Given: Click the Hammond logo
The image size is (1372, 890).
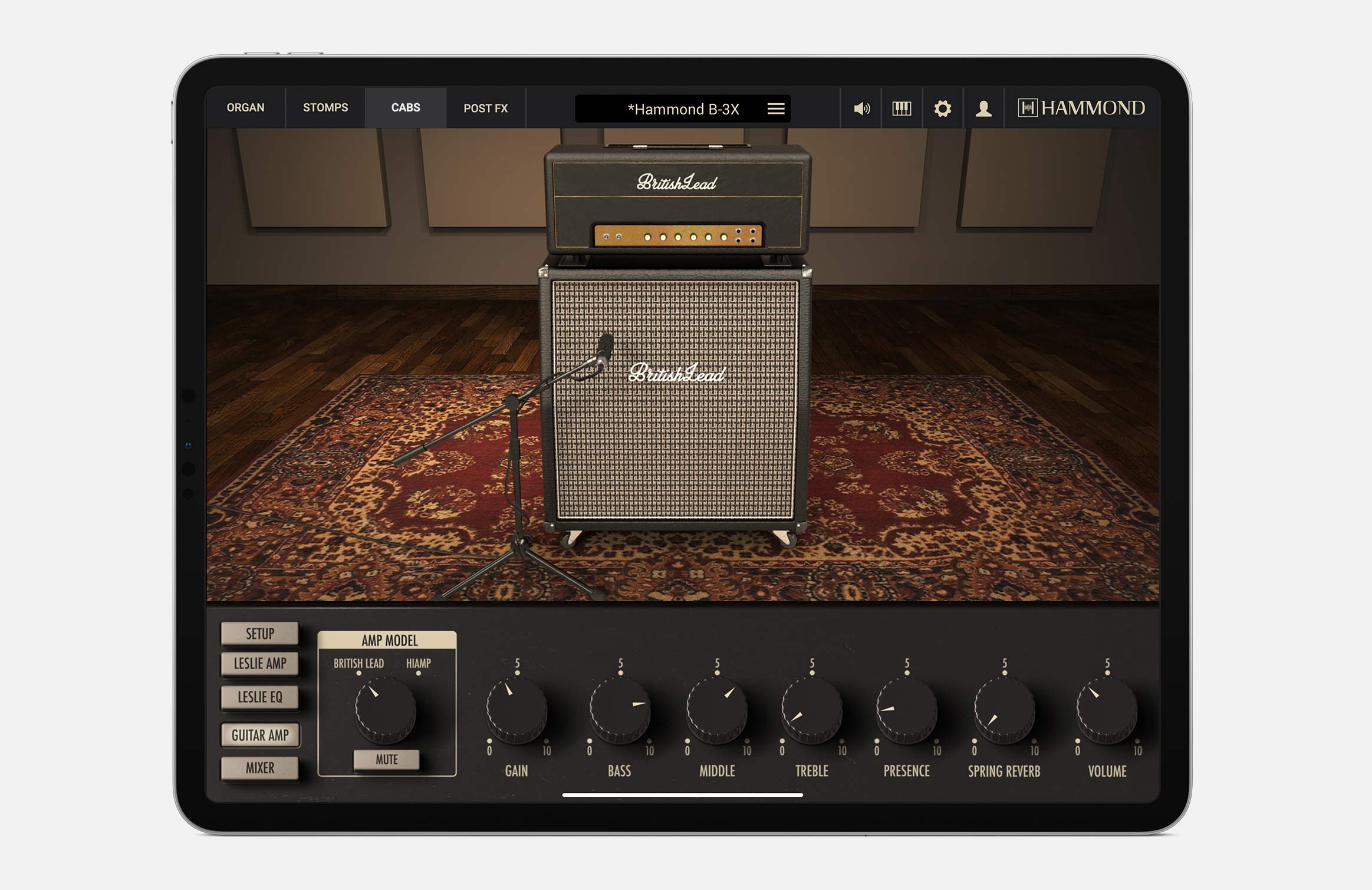Looking at the screenshot, I should (x=1081, y=108).
